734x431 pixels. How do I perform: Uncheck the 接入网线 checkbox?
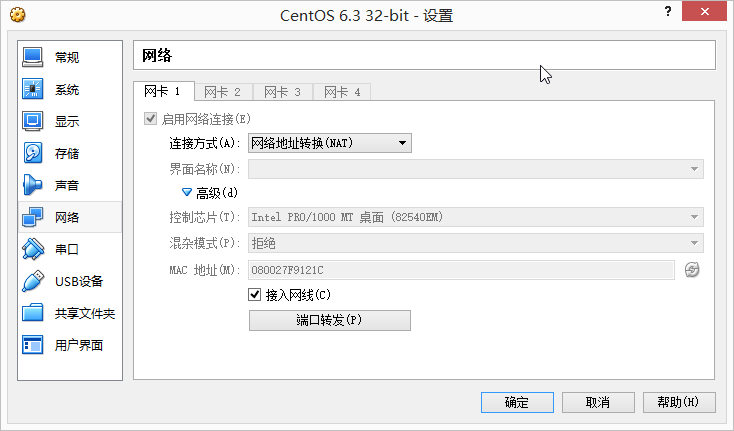[254, 295]
